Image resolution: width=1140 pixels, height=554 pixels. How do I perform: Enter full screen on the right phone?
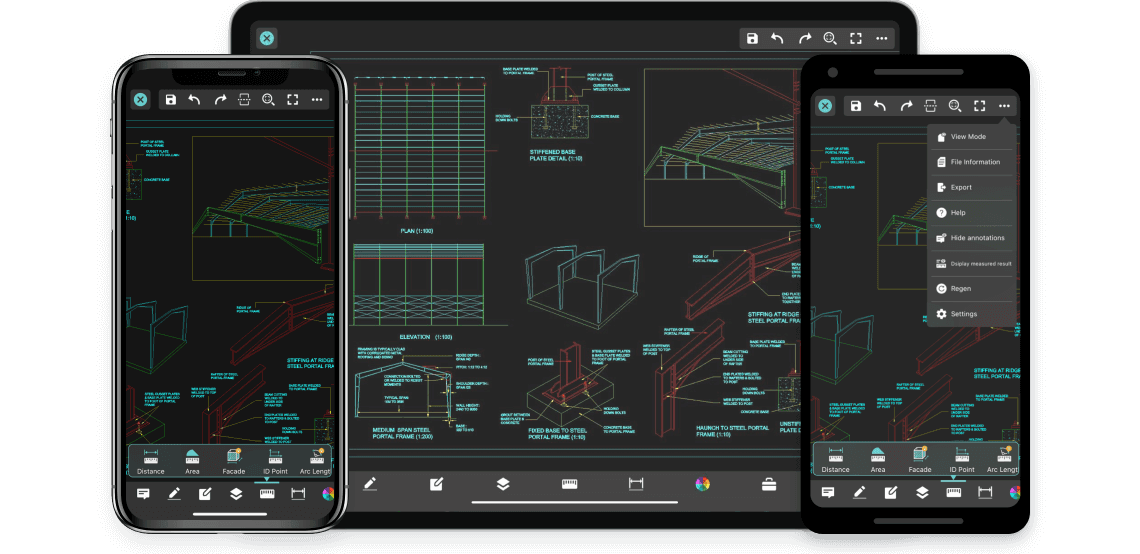click(x=979, y=105)
